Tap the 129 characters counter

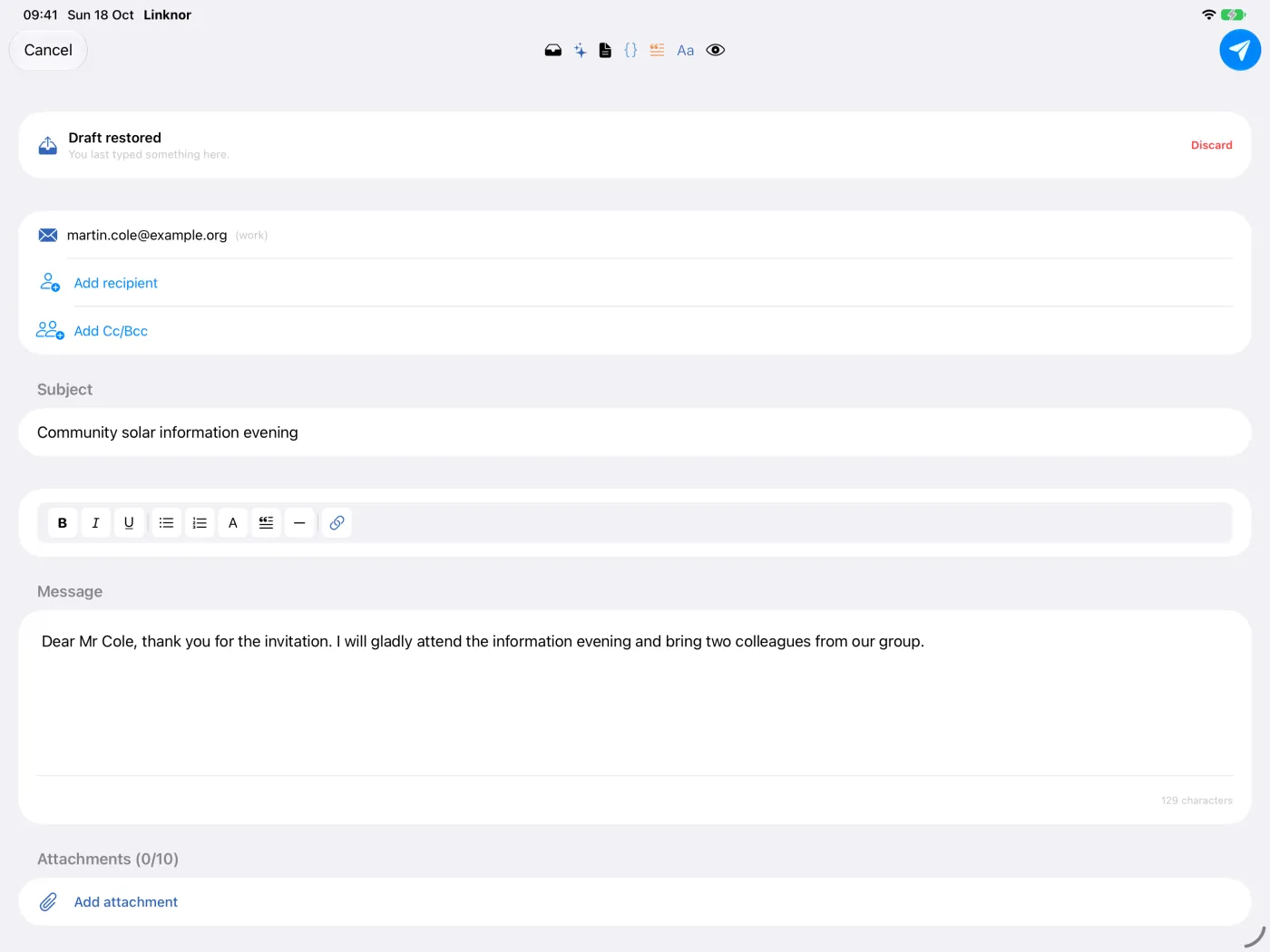point(1197,801)
